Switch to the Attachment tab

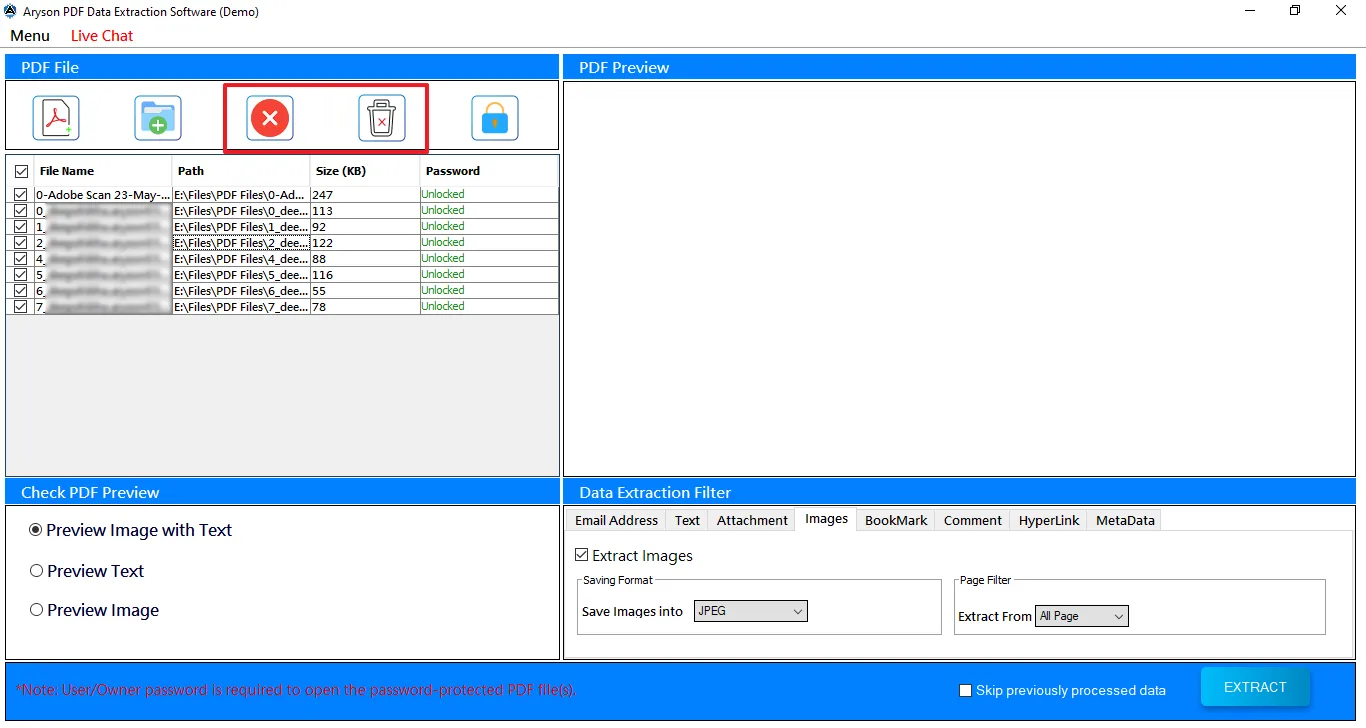pos(752,520)
